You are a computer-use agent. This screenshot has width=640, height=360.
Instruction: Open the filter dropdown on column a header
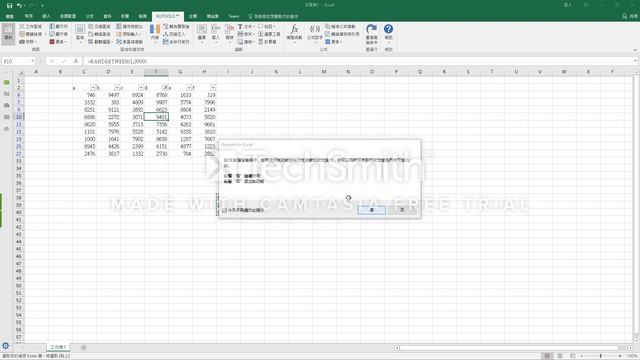[93, 88]
